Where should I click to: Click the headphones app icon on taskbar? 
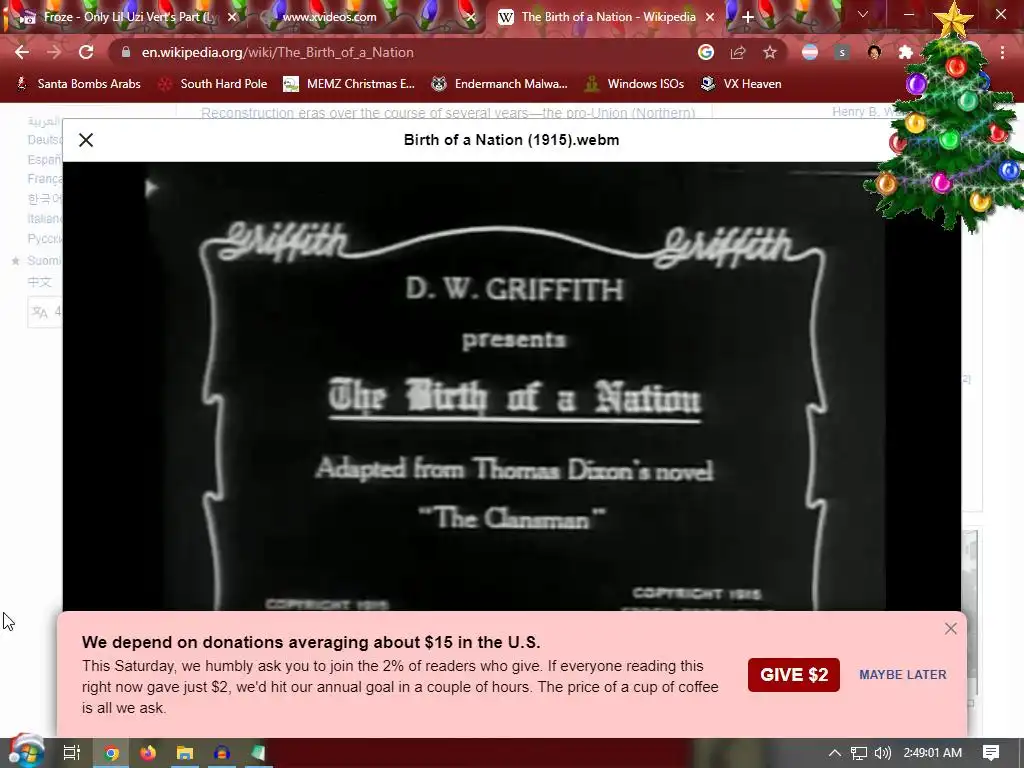pos(221,753)
